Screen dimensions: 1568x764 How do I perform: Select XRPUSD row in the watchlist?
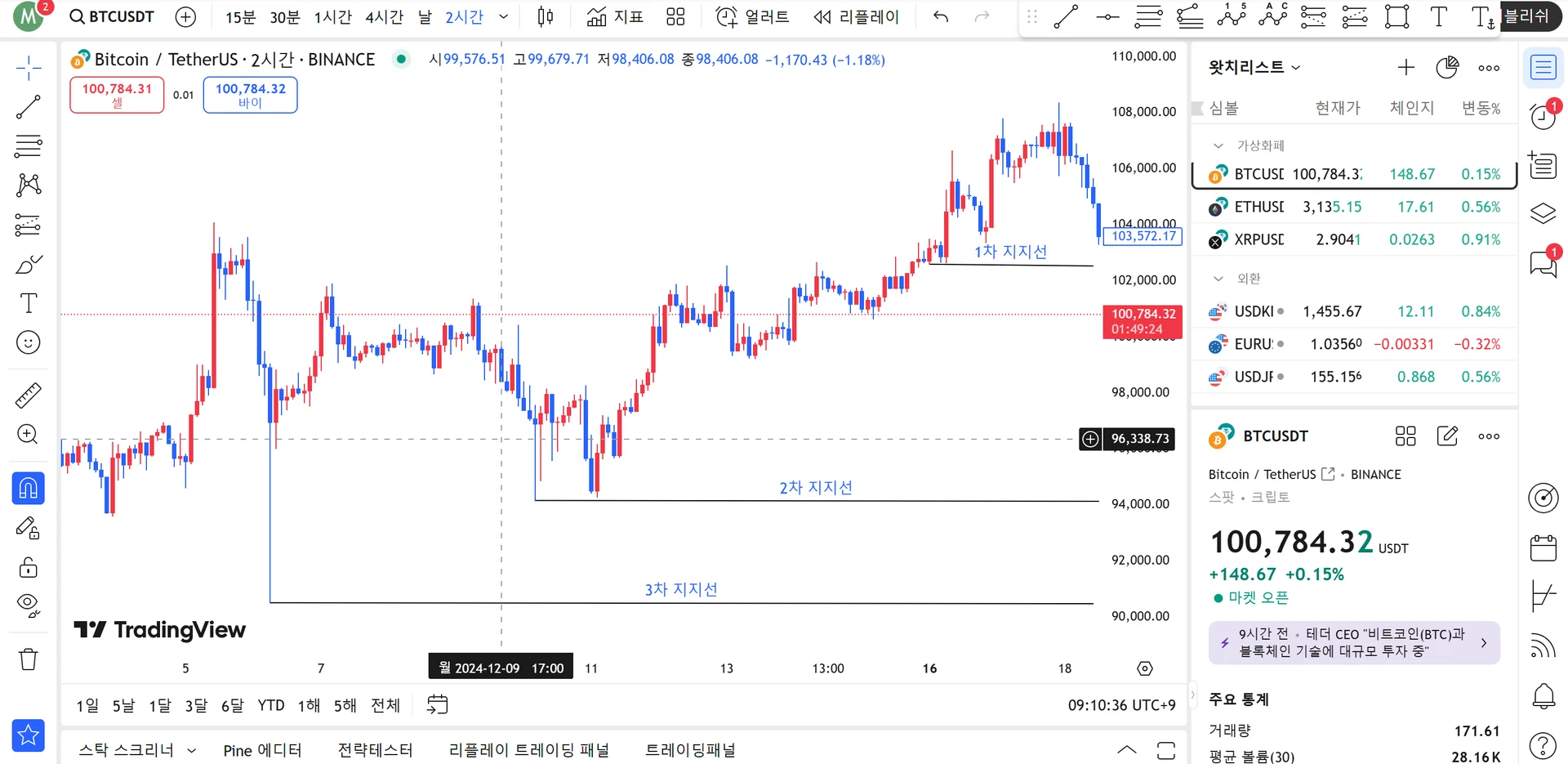coord(1354,239)
